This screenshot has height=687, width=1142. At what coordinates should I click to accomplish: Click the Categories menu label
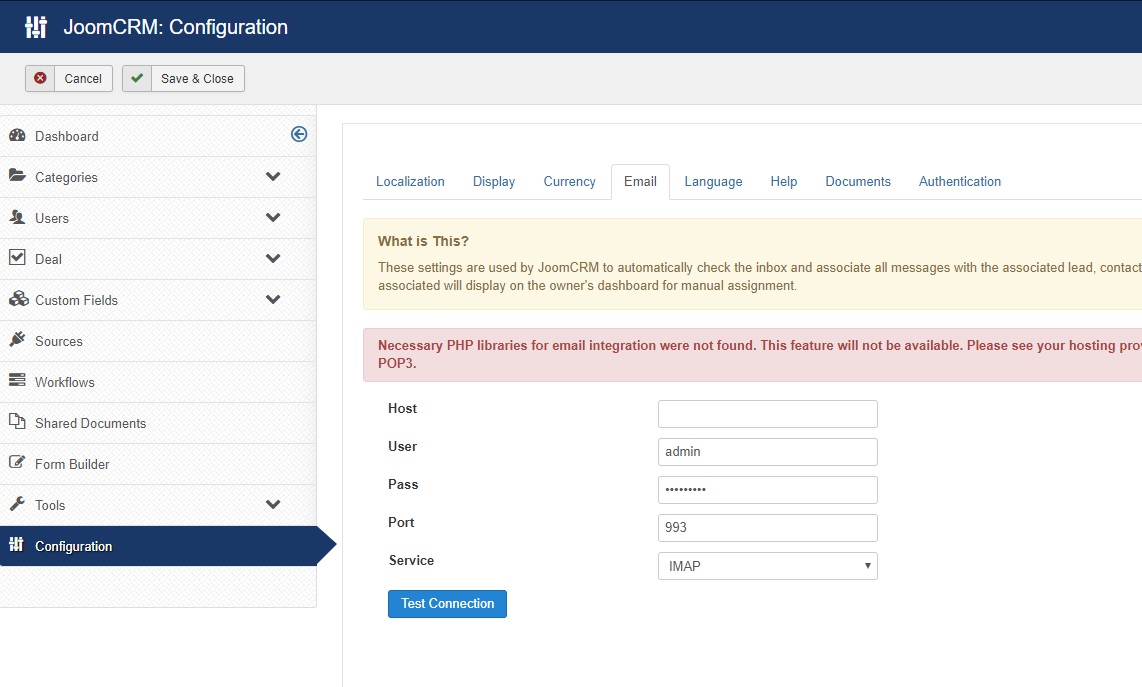point(66,177)
